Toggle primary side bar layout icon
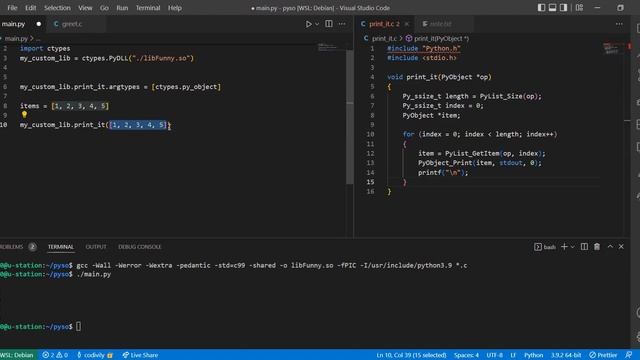The image size is (640, 360). (x=541, y=8)
